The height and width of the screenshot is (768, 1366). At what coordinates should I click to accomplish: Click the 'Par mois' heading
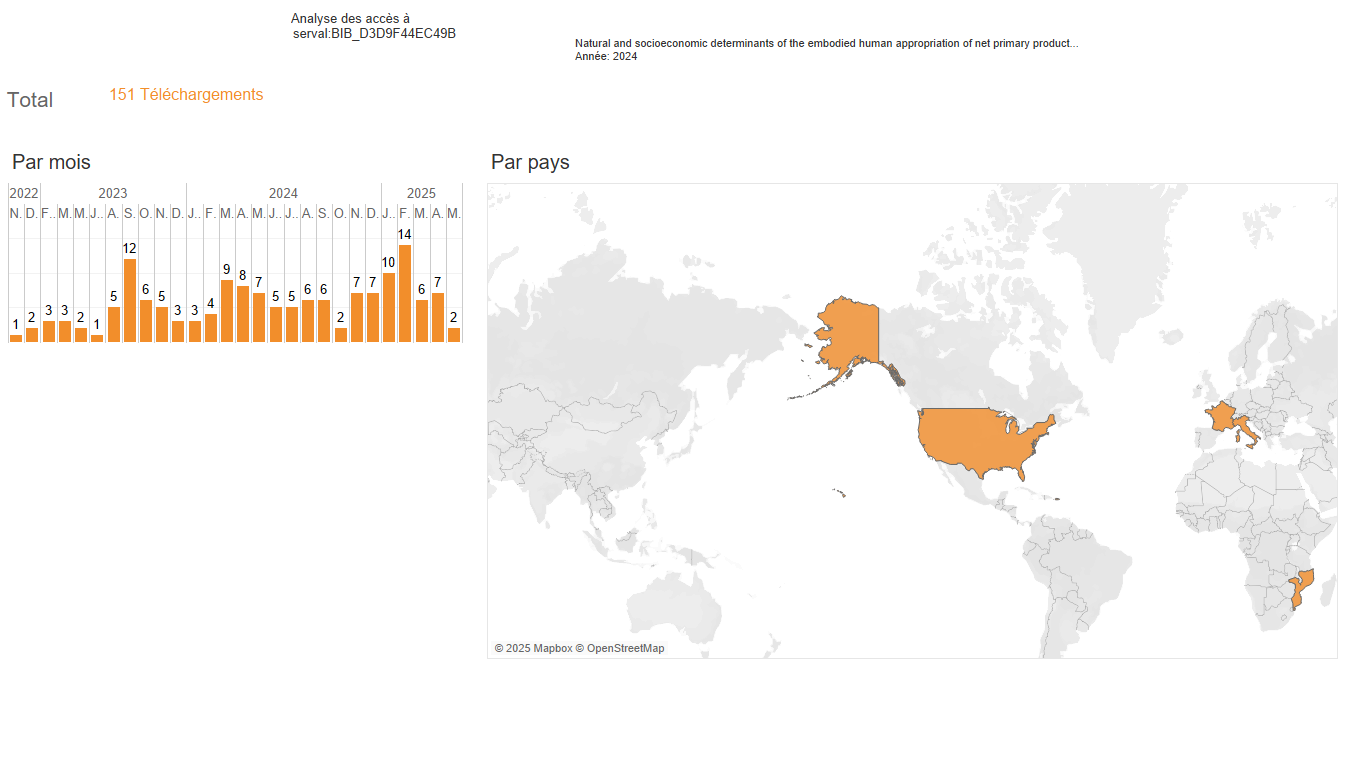(51, 162)
